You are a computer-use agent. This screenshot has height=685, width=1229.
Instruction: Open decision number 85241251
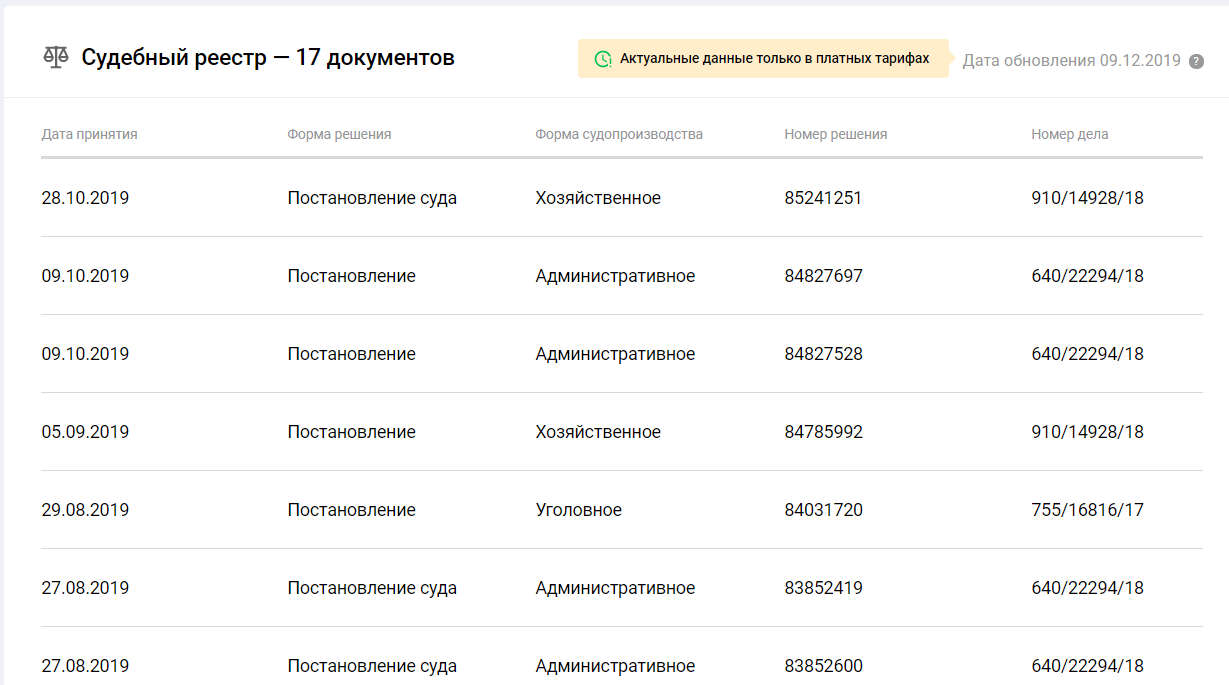(823, 198)
